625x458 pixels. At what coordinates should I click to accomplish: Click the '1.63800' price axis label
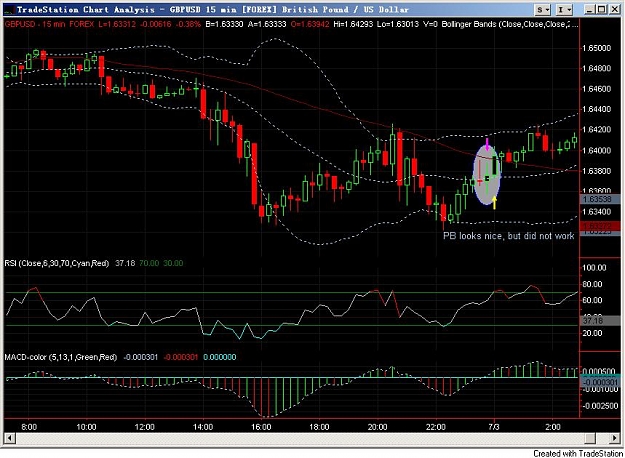[x=596, y=171]
